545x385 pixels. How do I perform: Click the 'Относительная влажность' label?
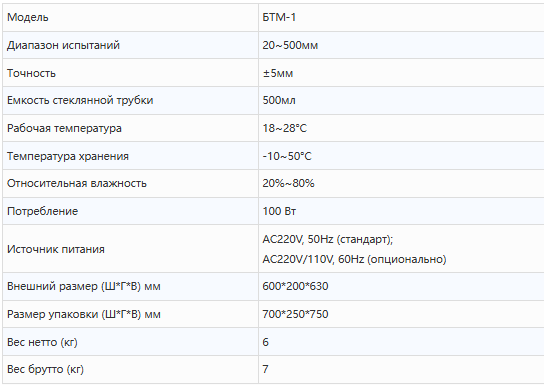point(77,183)
